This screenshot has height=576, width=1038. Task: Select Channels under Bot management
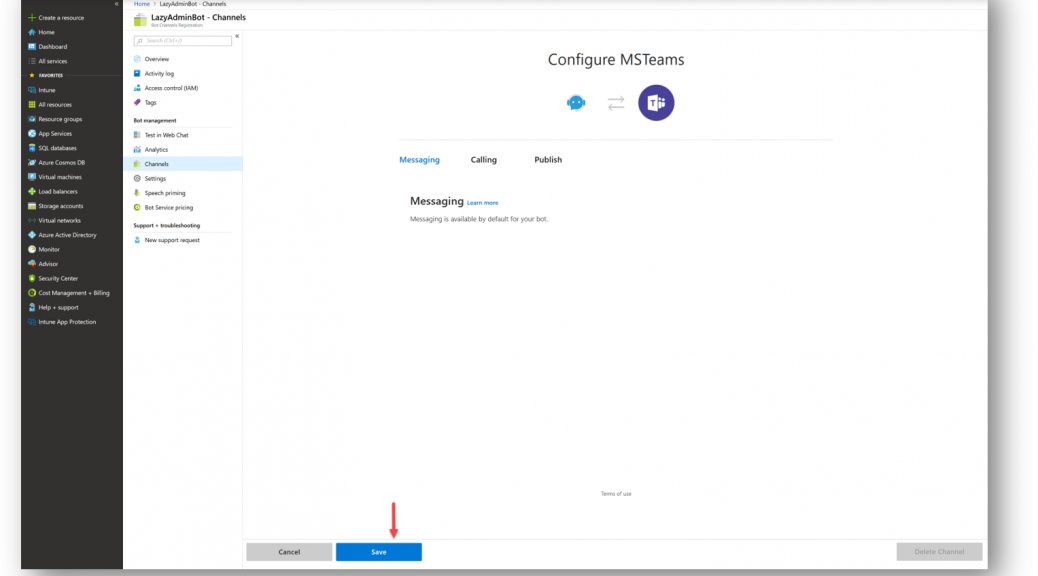point(183,164)
